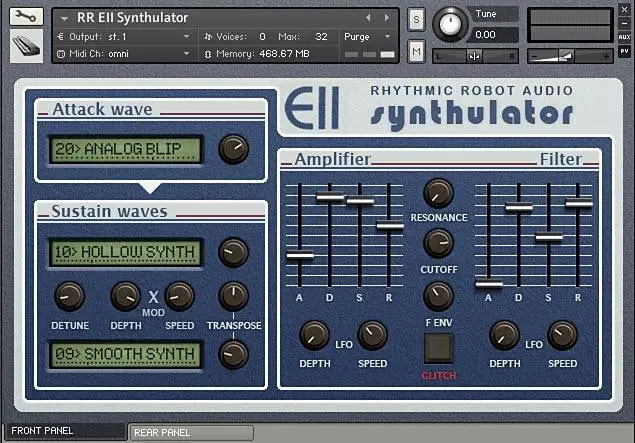
Task: Click the knob beside SMOOTH SYNTH
Action: (x=233, y=354)
